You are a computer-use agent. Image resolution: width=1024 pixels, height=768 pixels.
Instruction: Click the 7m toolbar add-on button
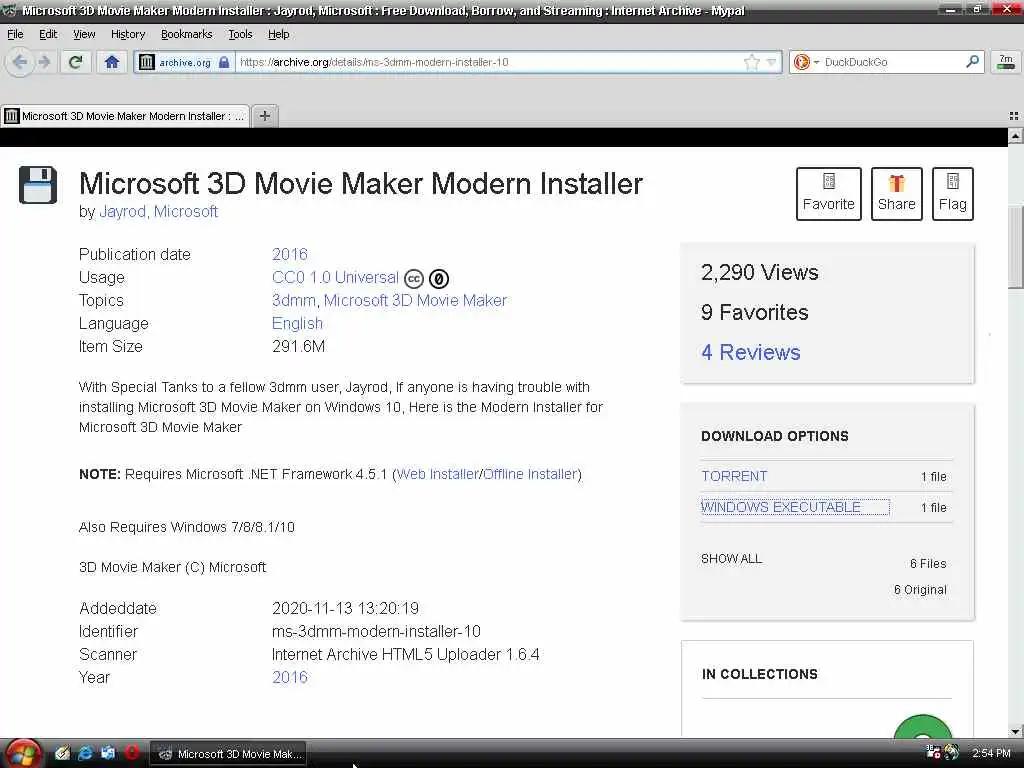coord(1006,61)
